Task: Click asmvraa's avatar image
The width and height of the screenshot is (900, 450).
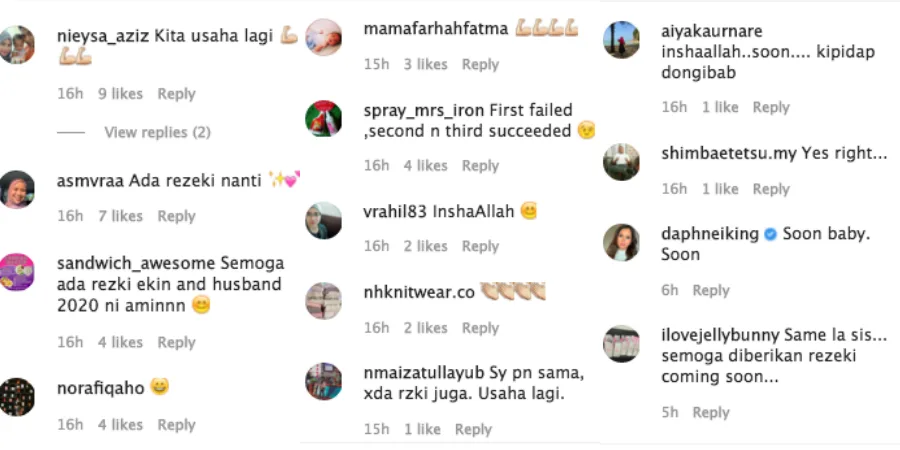Action: [16, 189]
